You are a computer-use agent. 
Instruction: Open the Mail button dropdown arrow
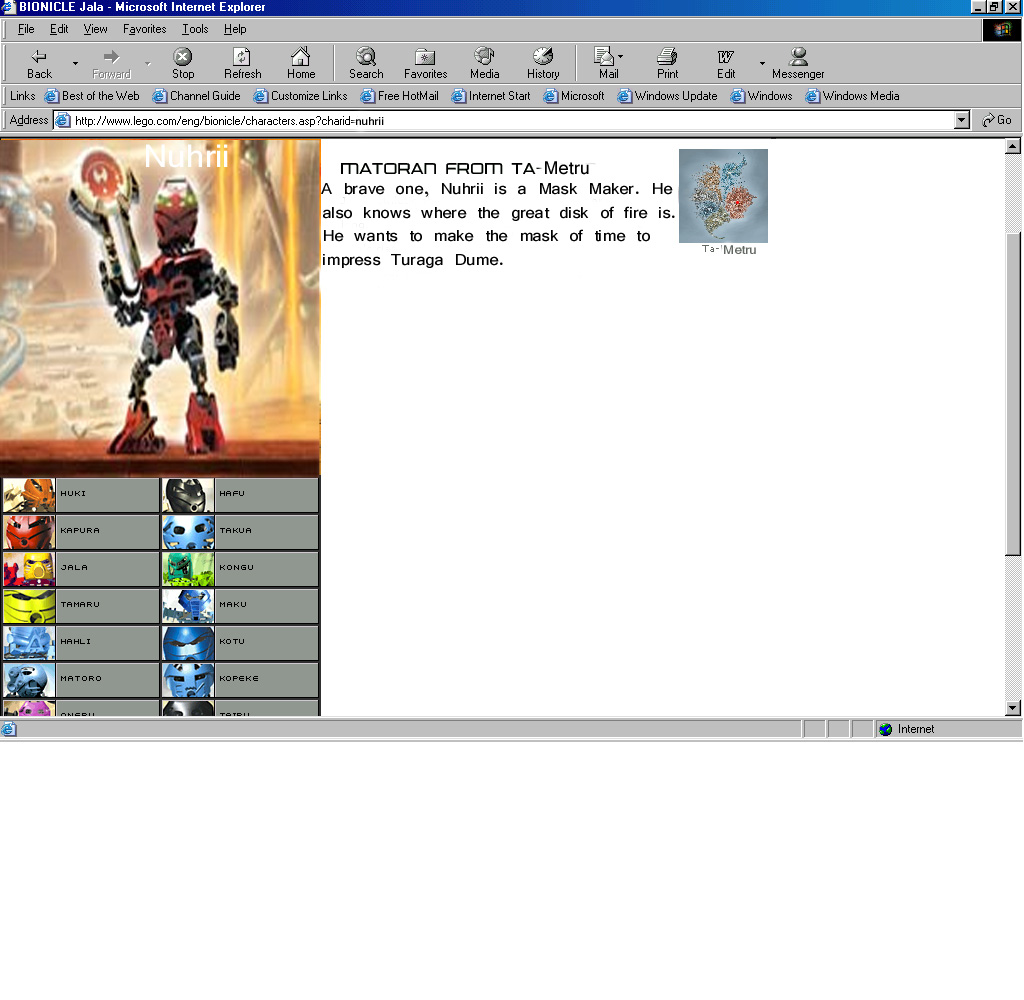point(621,57)
